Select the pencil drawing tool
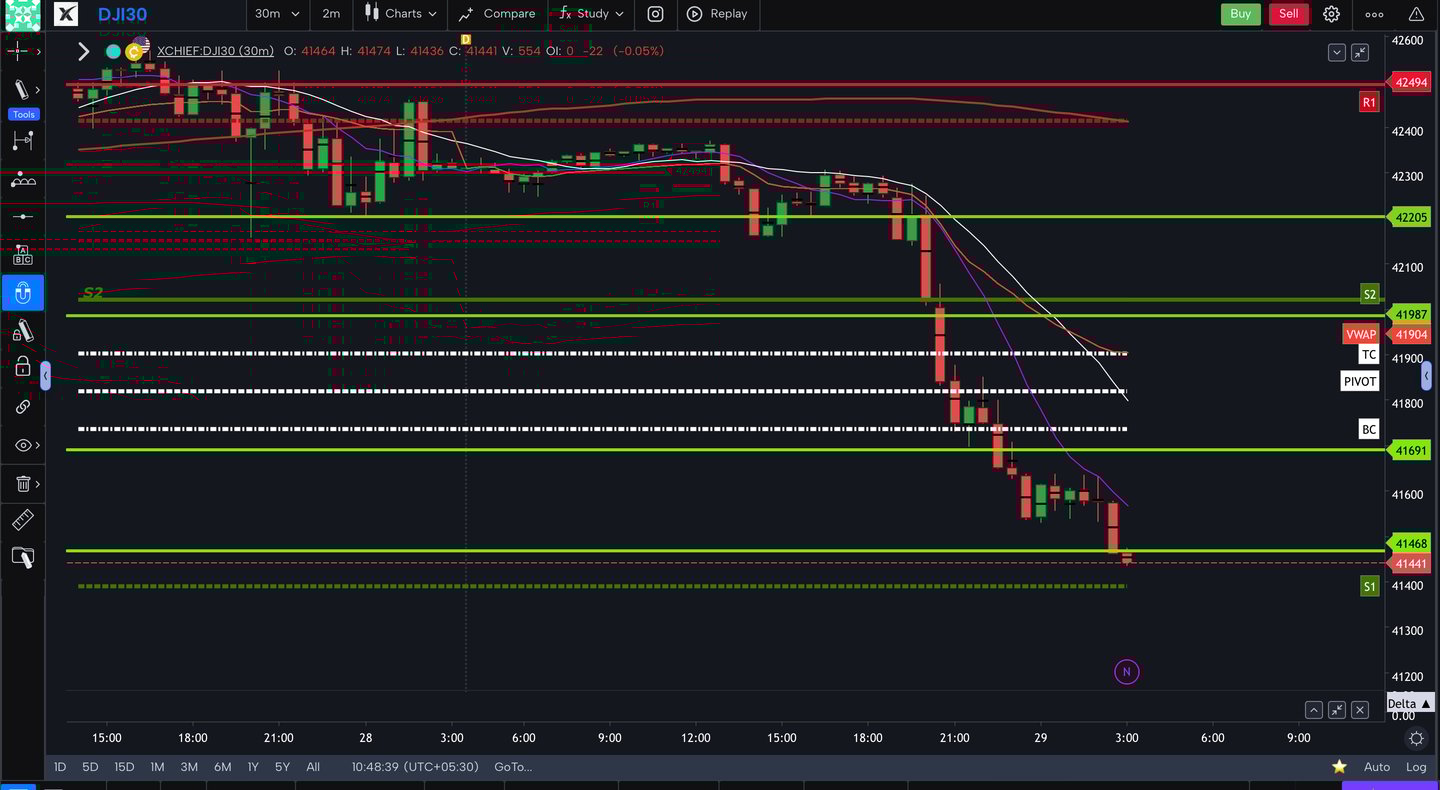The height and width of the screenshot is (790, 1440). [20, 90]
